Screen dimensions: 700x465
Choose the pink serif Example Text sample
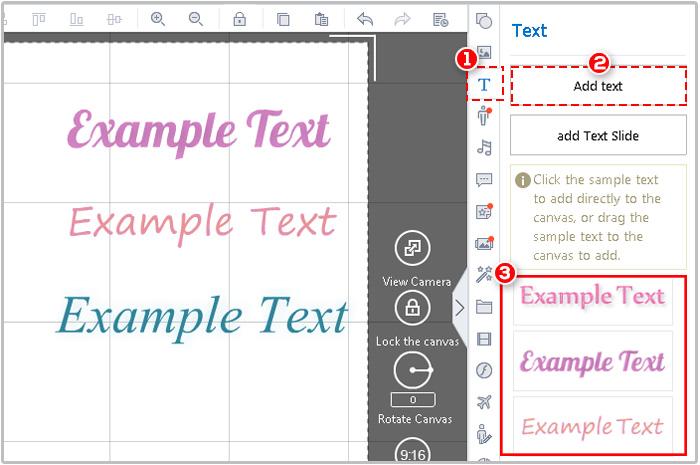tap(593, 298)
